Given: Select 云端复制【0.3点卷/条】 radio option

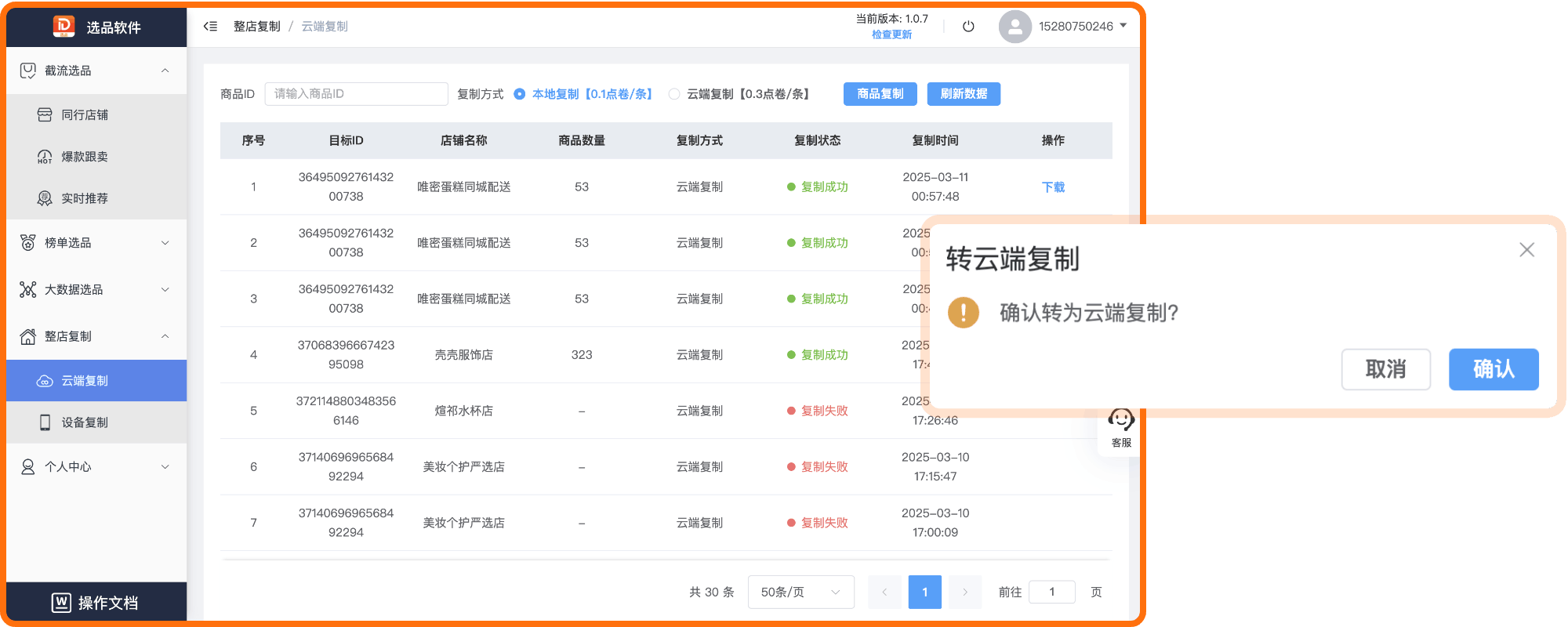Looking at the screenshot, I should pos(674,94).
